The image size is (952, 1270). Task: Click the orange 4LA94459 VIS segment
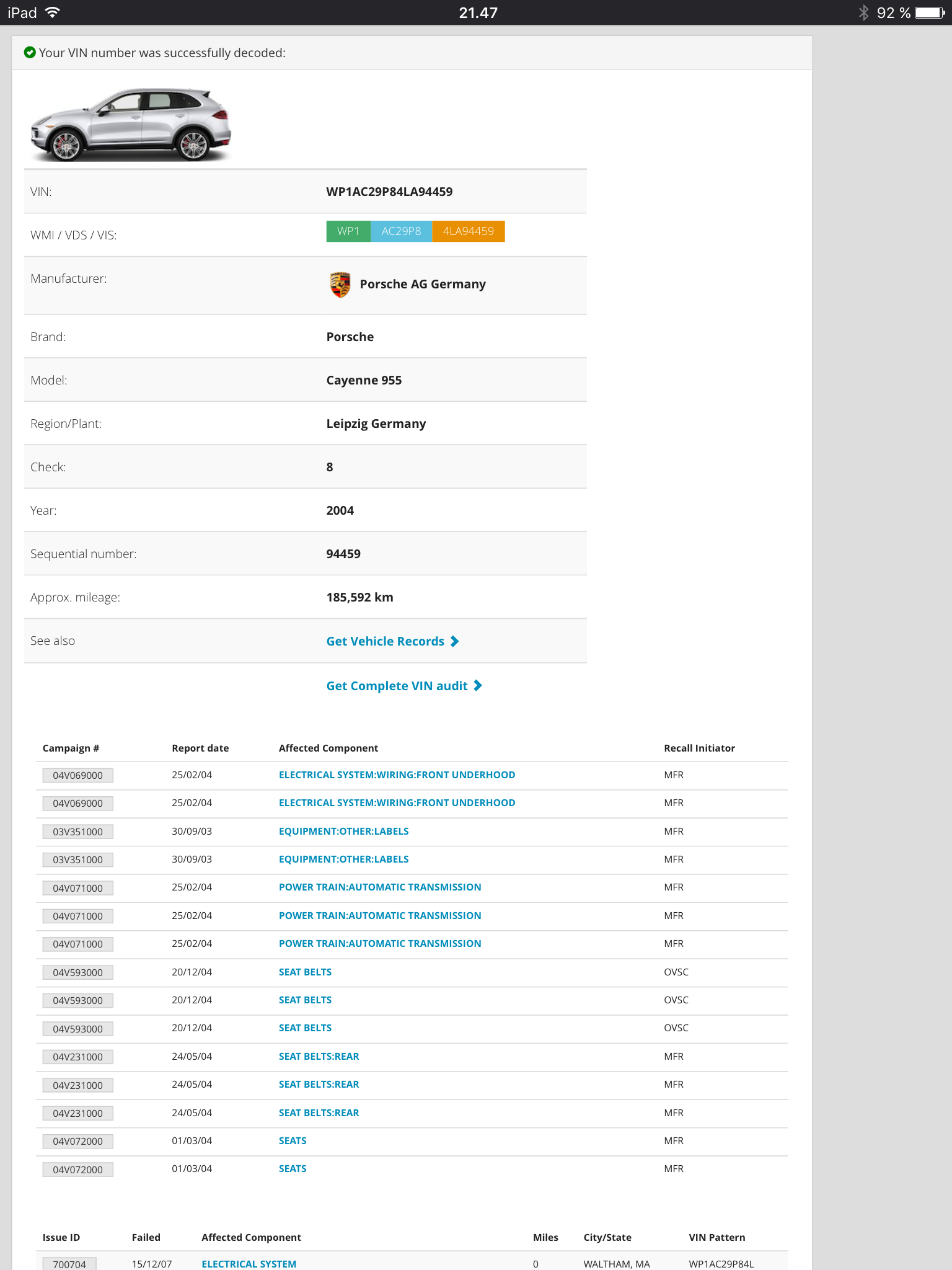pyautogui.click(x=468, y=231)
